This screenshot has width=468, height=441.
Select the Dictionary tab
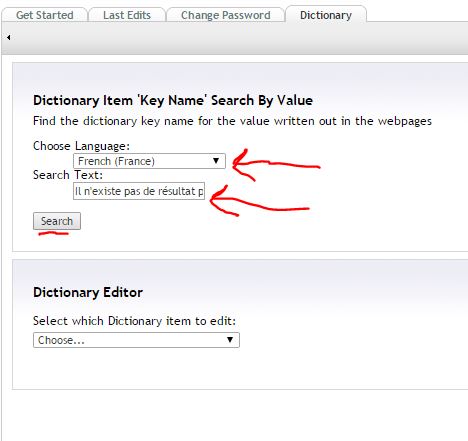tap(326, 15)
